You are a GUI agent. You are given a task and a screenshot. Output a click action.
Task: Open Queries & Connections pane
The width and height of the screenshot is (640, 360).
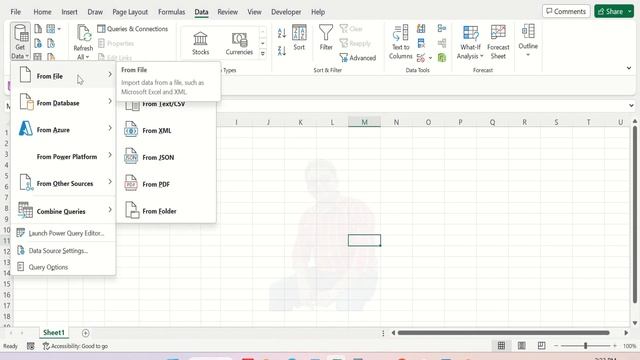(133, 29)
